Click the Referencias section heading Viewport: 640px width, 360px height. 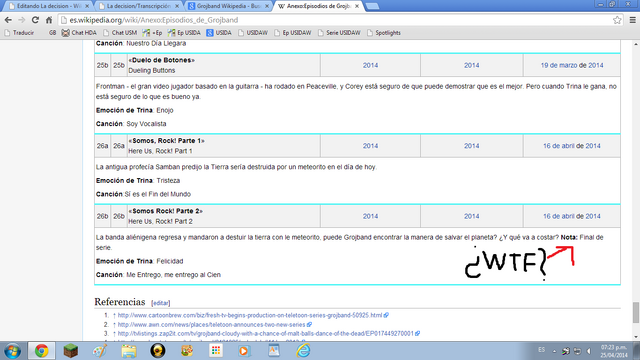point(120,302)
